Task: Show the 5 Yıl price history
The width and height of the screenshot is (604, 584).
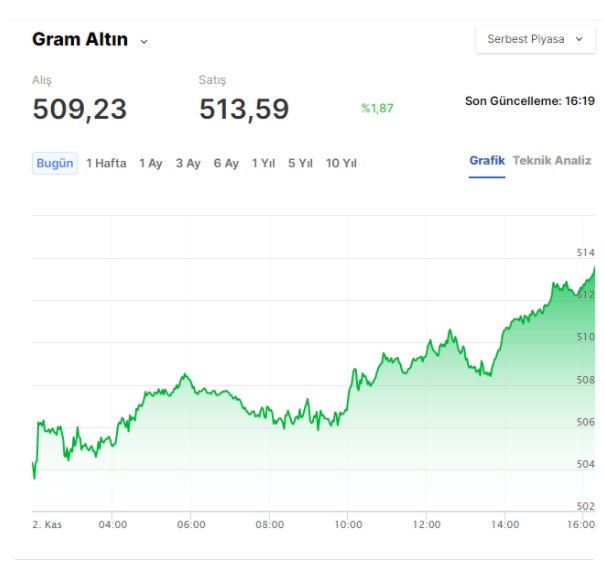Action: [300, 163]
